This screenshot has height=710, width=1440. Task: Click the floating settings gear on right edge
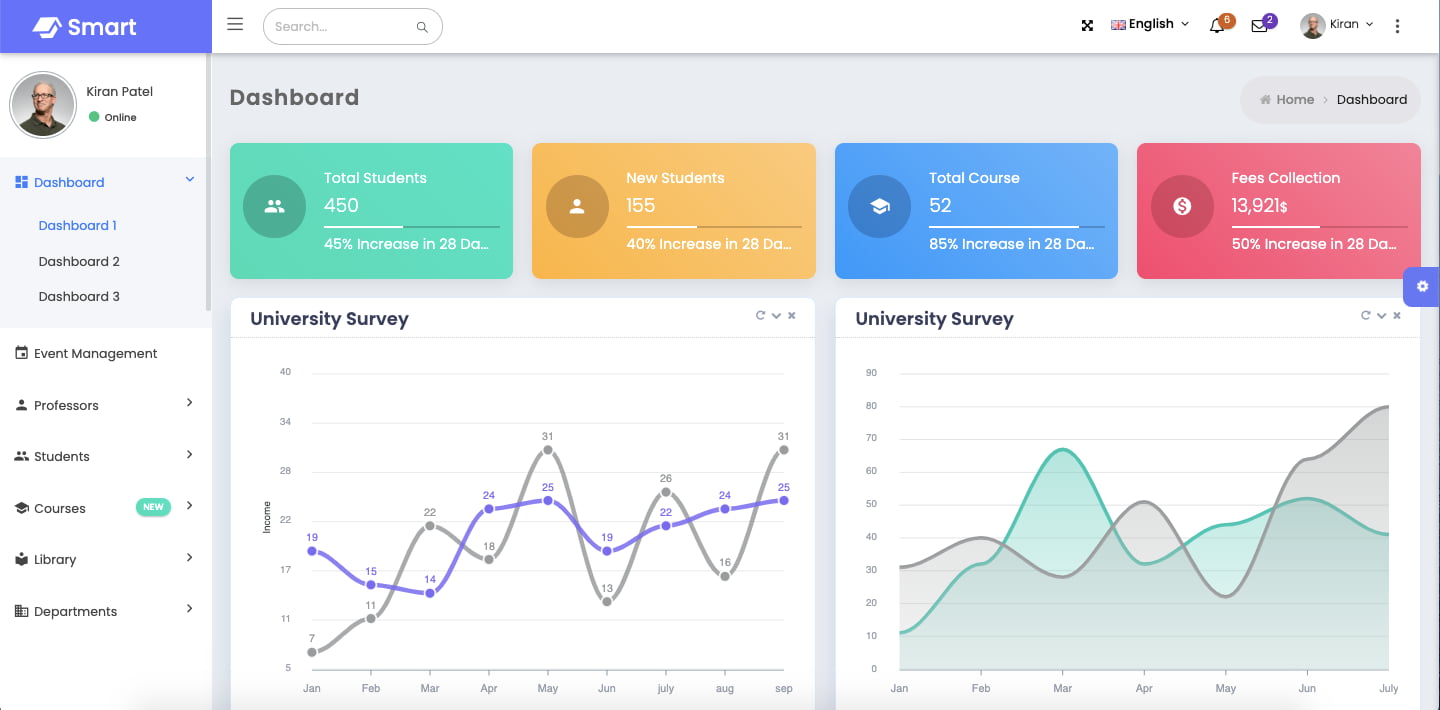1422,287
